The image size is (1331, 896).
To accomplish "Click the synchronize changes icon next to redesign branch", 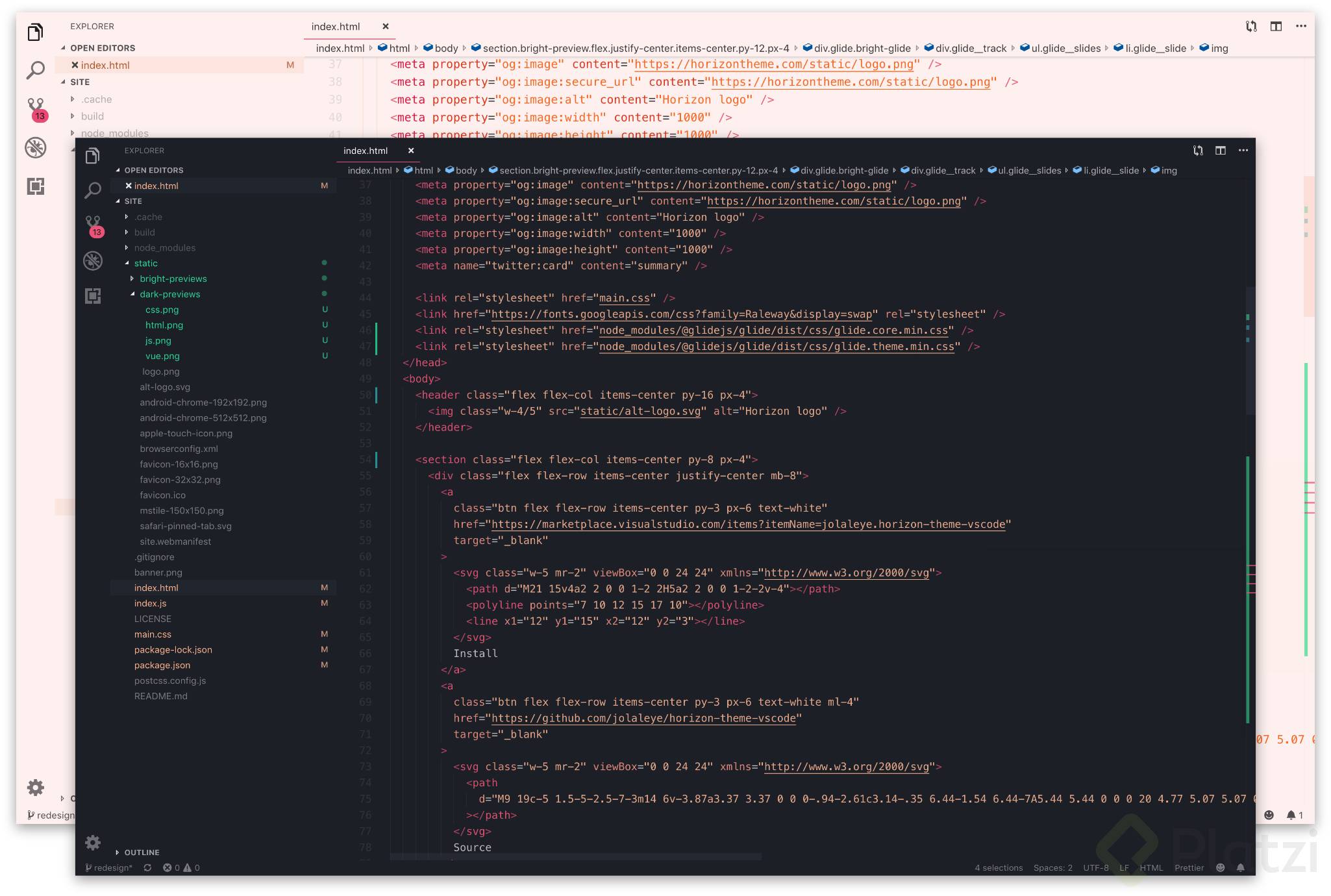I will (x=148, y=867).
